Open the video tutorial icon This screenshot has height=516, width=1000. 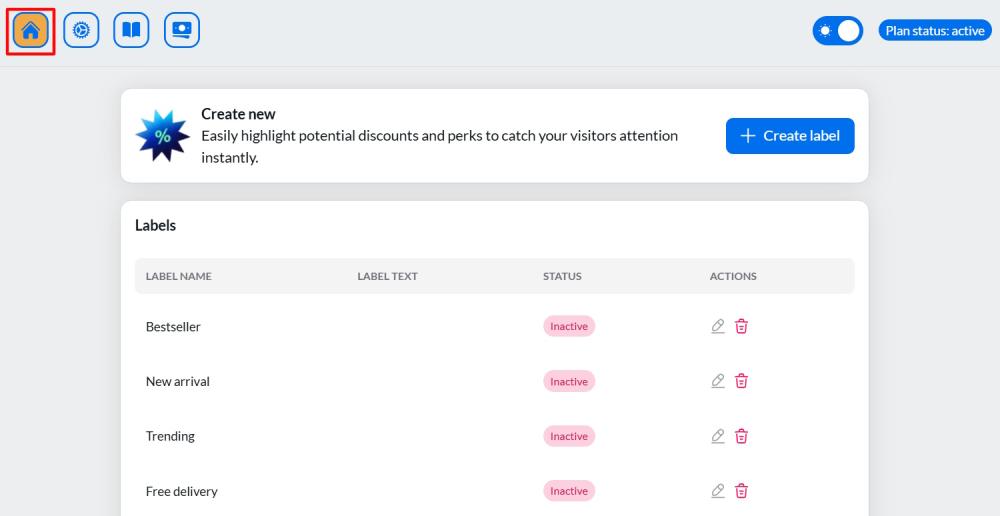coord(182,31)
